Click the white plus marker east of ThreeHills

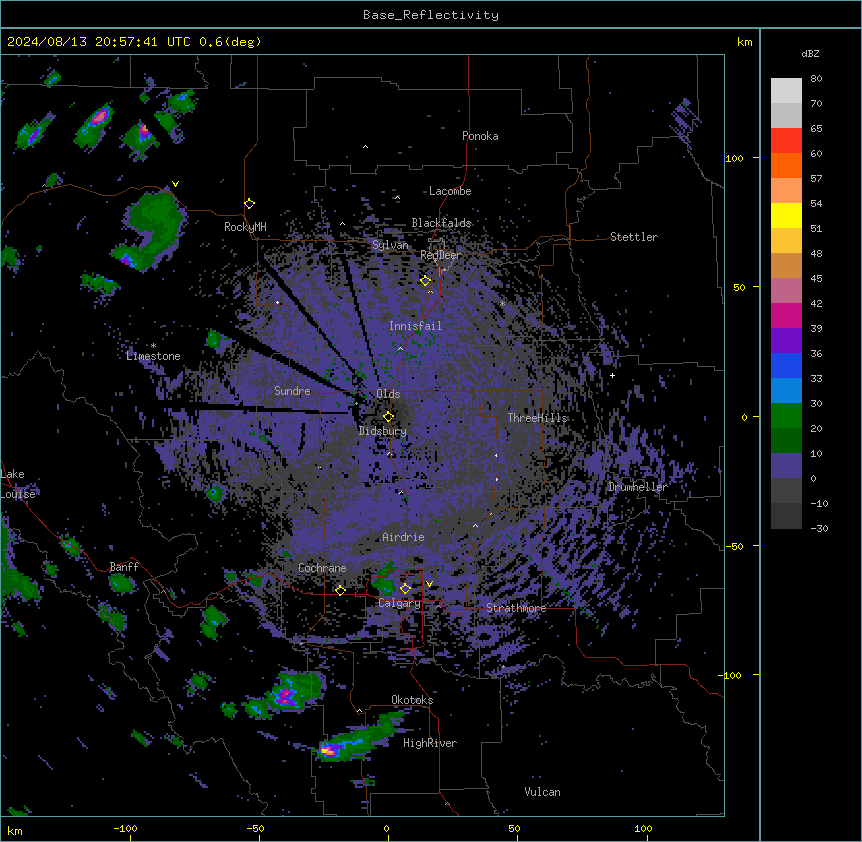coord(612,375)
